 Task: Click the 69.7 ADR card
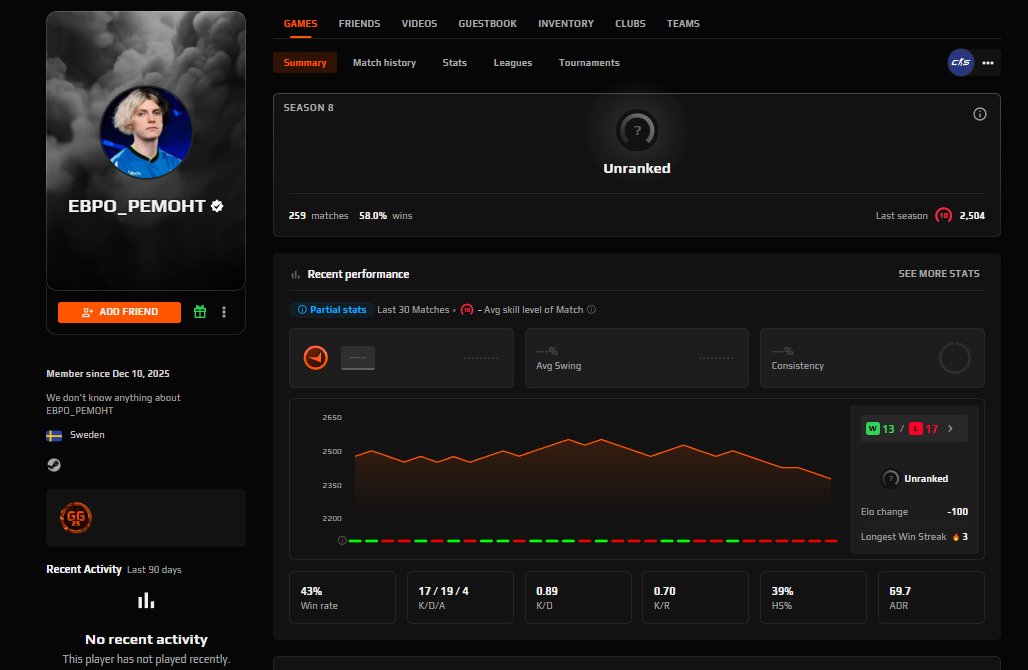pos(931,597)
